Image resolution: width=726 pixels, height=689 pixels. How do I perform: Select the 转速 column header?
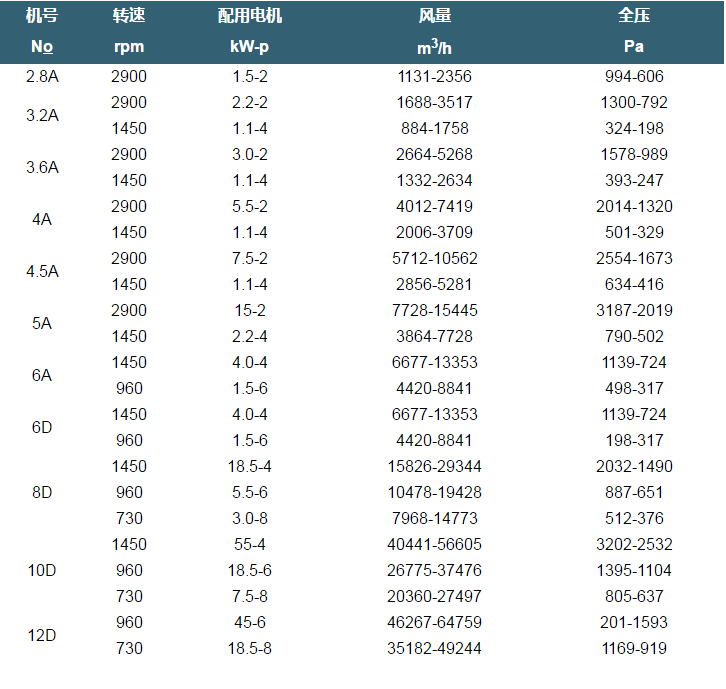click(x=128, y=17)
